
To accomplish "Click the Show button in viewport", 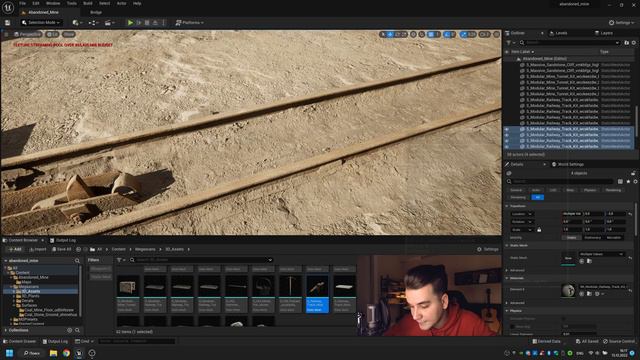I will point(69,34).
